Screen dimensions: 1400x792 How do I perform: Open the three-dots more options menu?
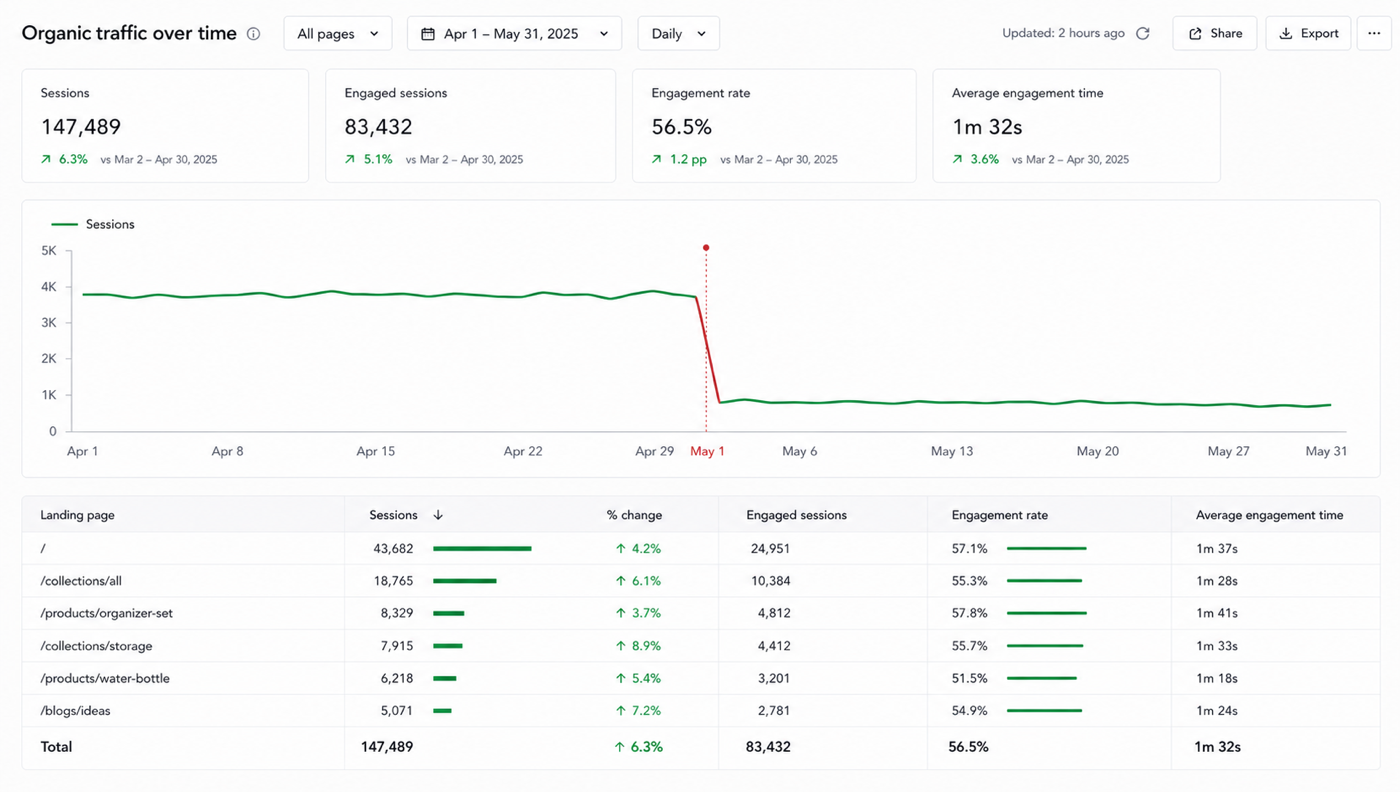point(1374,34)
